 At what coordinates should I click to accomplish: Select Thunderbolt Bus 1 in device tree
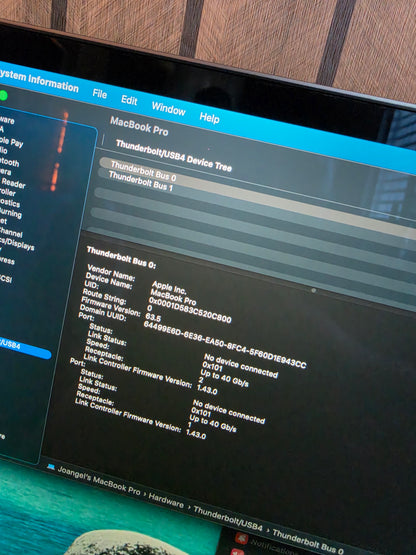point(141,181)
